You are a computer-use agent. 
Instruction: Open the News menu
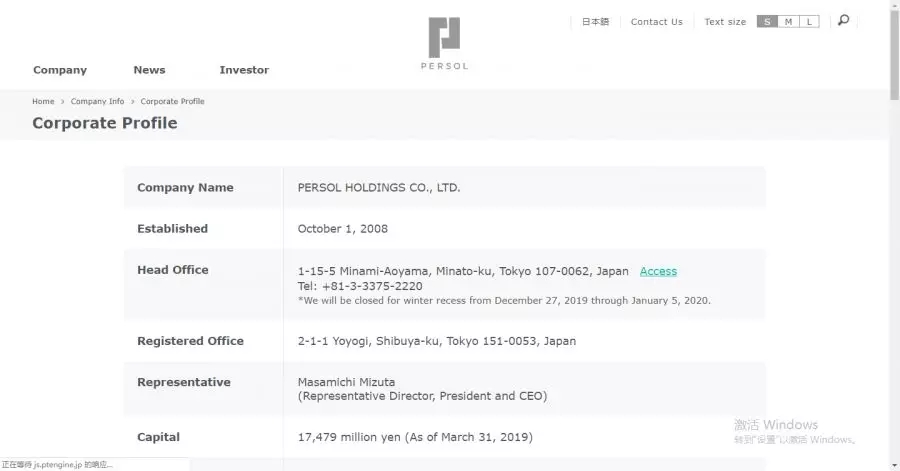pyautogui.click(x=149, y=70)
